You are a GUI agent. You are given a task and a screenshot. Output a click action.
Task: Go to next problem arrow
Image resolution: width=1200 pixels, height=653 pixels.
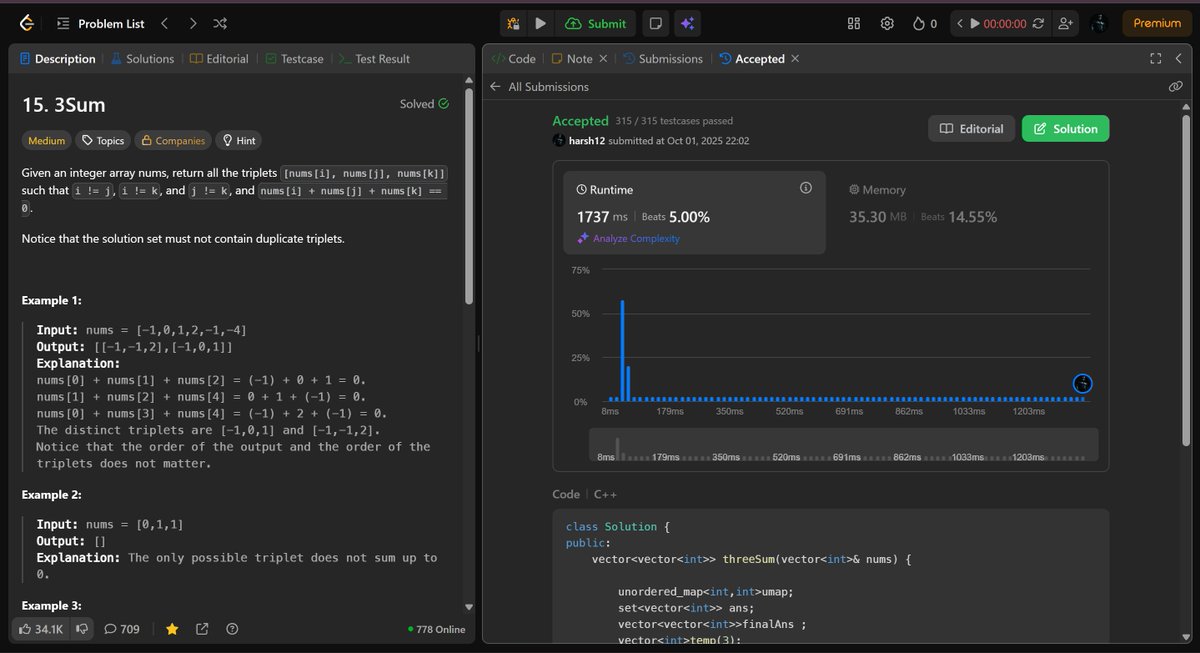(x=192, y=22)
